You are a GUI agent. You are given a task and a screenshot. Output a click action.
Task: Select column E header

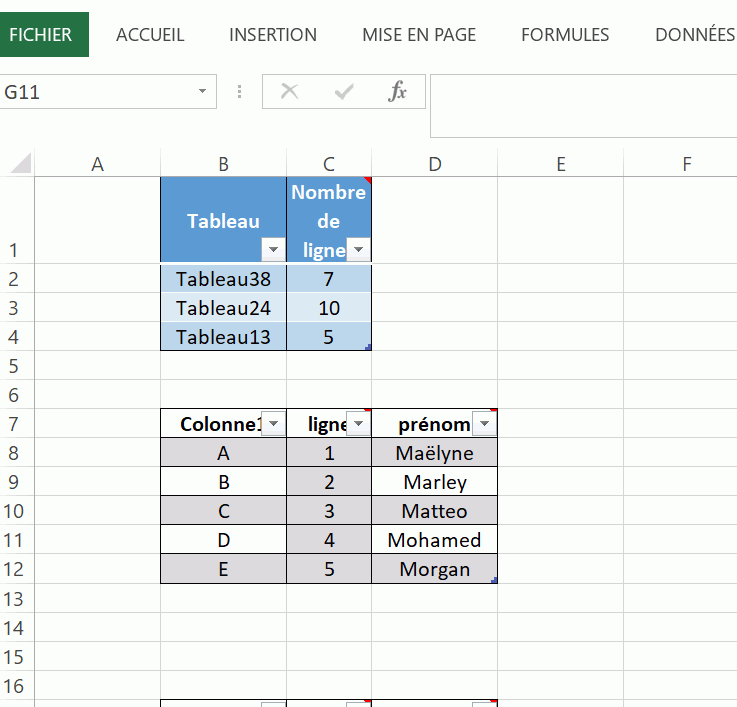tap(560, 165)
